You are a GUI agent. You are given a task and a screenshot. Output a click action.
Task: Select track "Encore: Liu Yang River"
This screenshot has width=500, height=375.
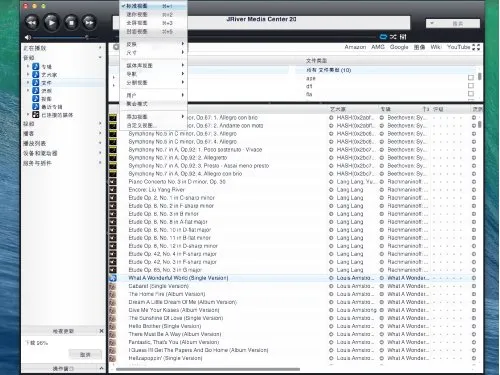(157, 190)
